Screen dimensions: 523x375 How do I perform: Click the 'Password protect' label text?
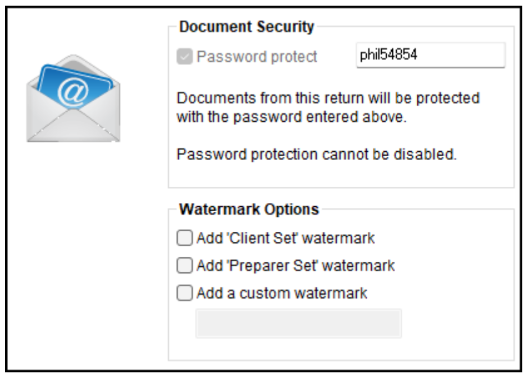click(256, 56)
